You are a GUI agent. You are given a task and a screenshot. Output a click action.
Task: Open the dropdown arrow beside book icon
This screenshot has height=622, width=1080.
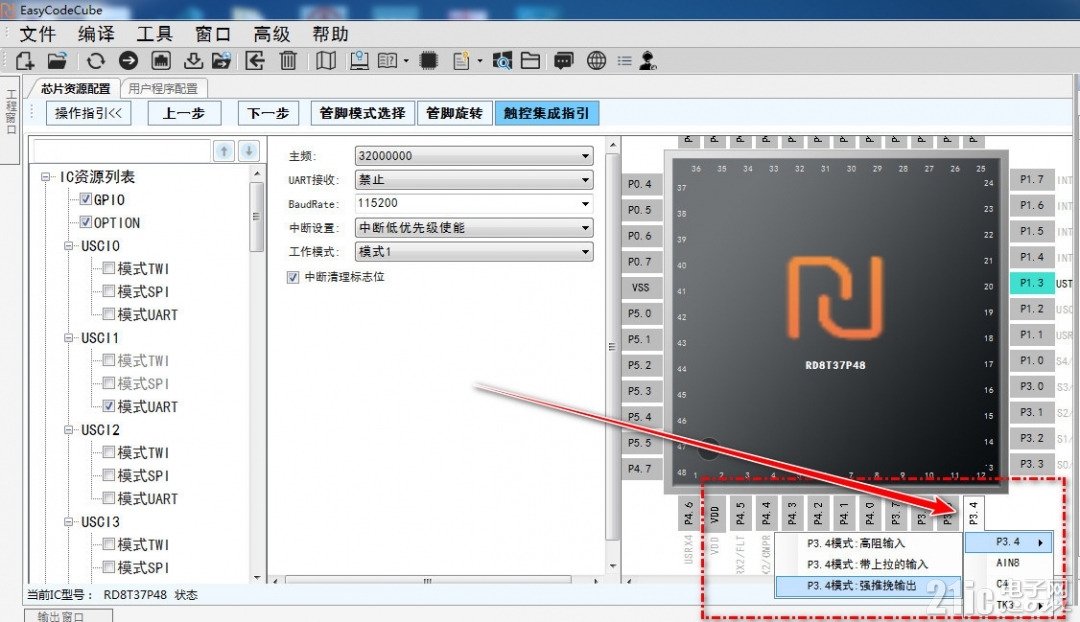coord(406,61)
